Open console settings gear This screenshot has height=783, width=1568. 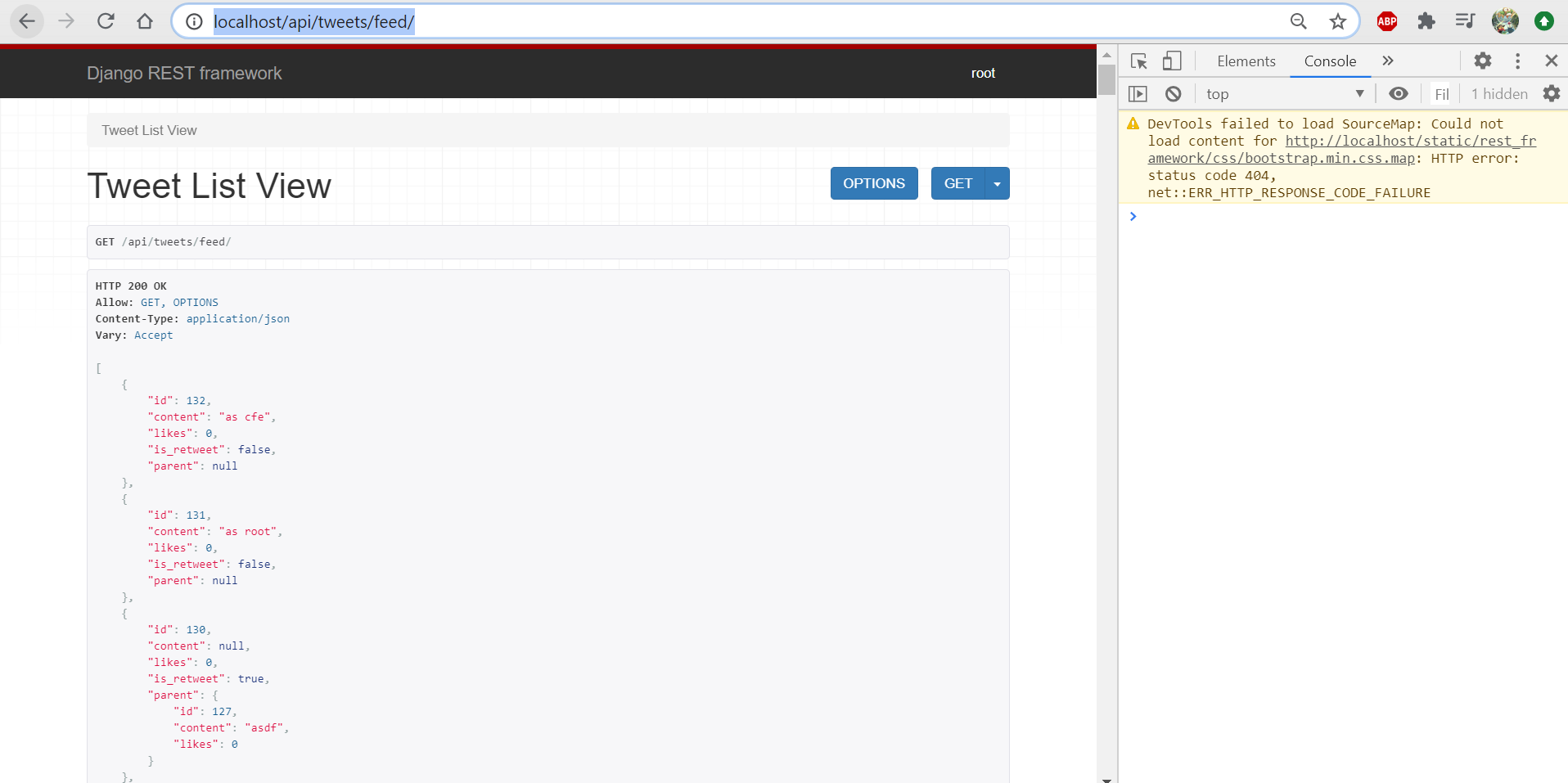click(x=1551, y=94)
